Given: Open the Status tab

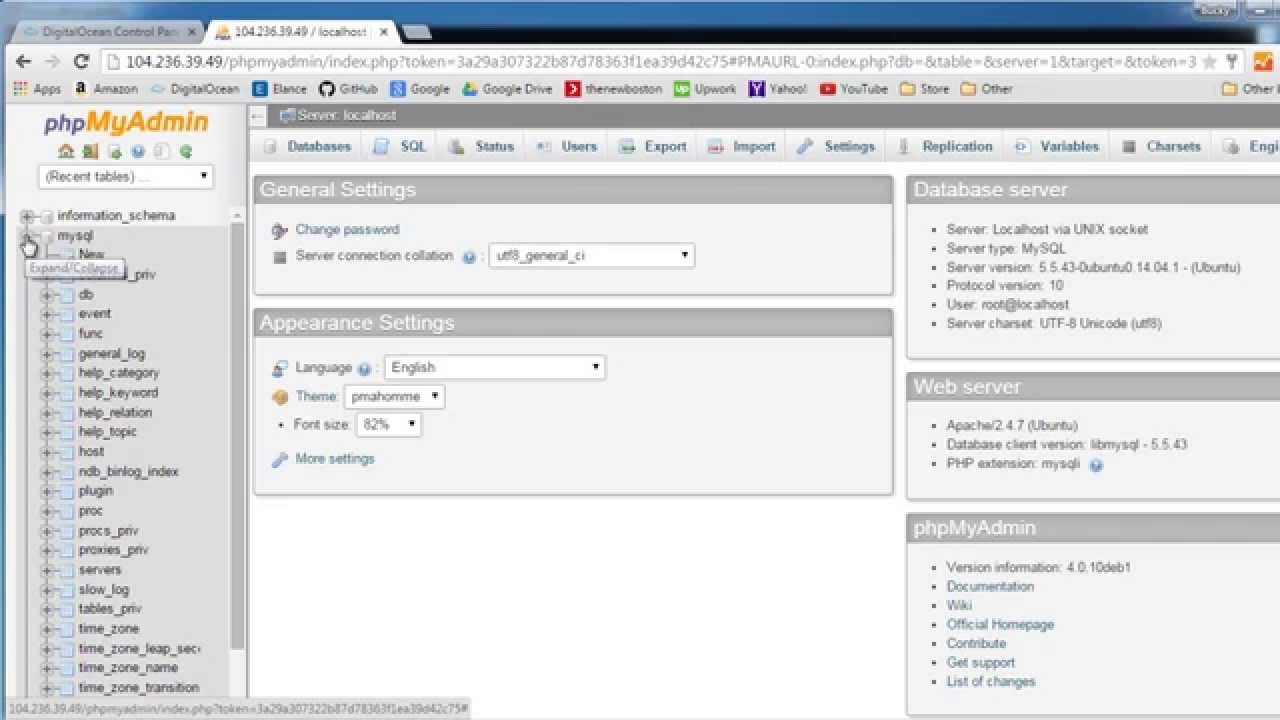Looking at the screenshot, I should point(481,147).
